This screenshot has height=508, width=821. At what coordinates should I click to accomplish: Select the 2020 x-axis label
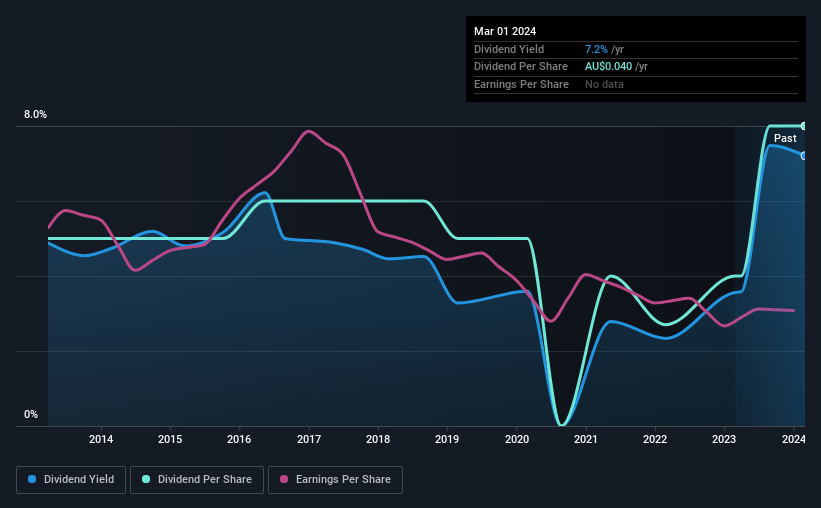[x=517, y=439]
